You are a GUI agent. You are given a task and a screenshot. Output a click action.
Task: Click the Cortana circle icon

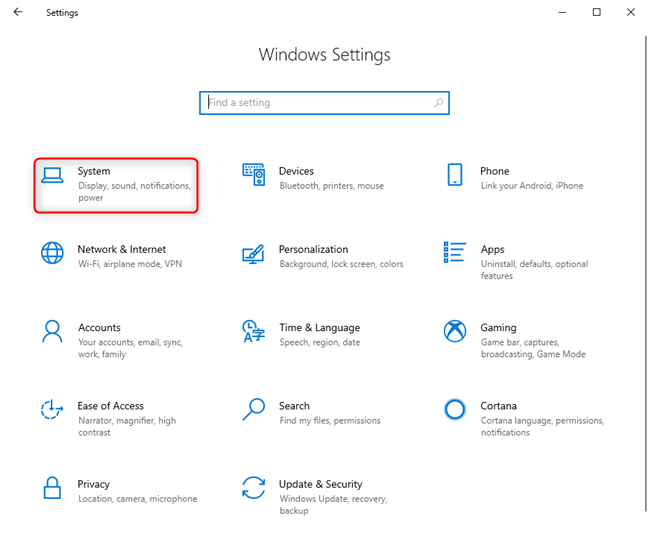[x=455, y=409]
